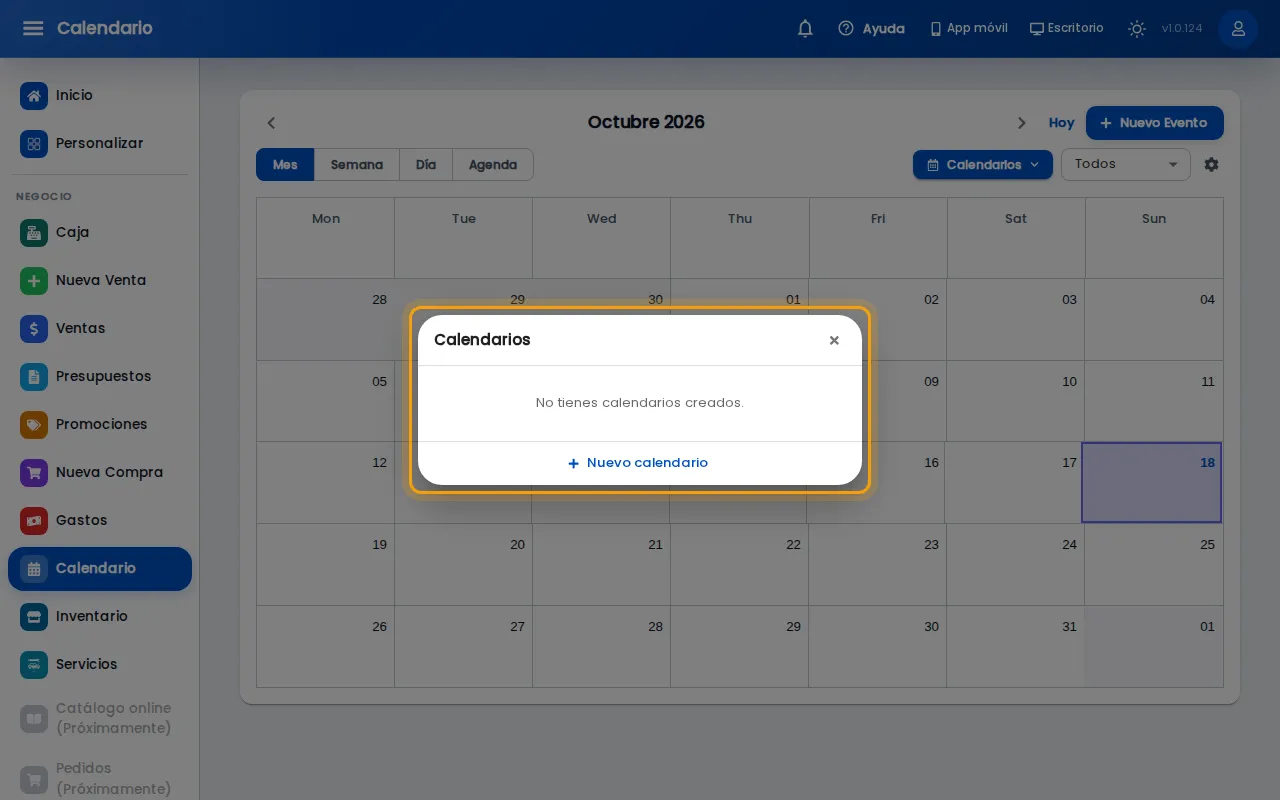This screenshot has height=800, width=1280.
Task: Click the Nueva Venta plus icon
Action: (x=34, y=281)
